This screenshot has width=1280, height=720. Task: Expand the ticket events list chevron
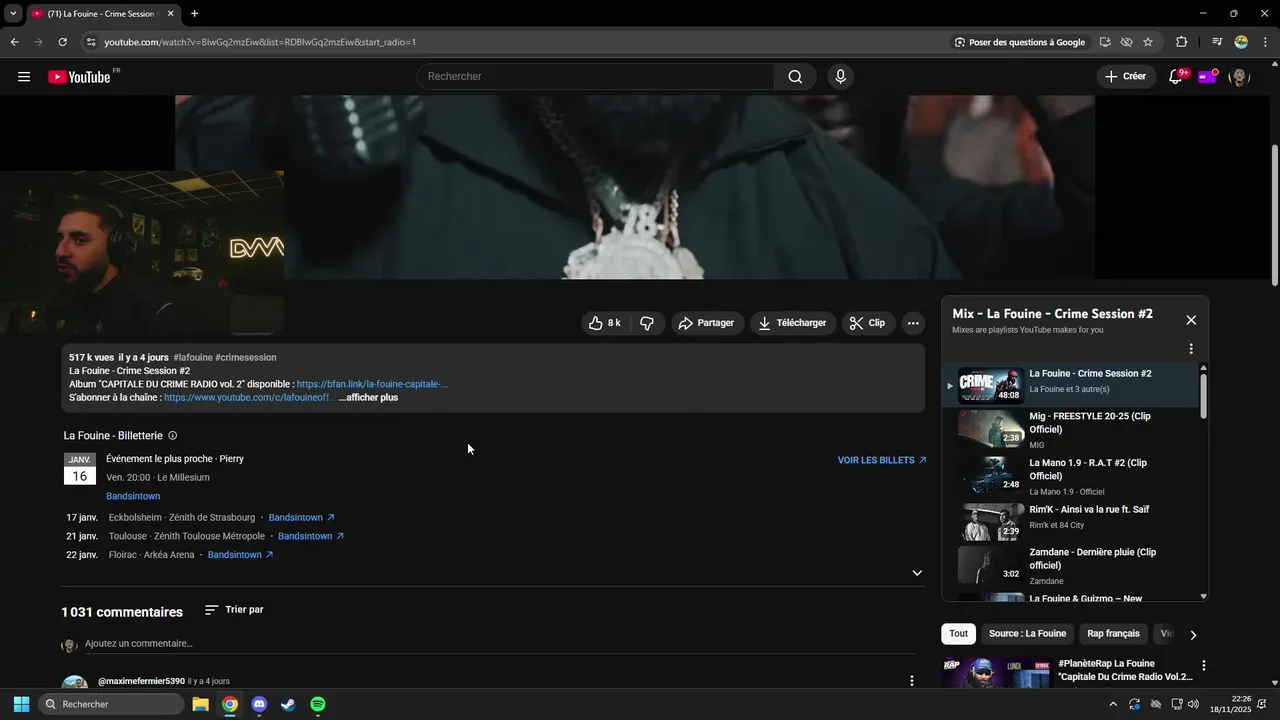pyautogui.click(x=917, y=573)
